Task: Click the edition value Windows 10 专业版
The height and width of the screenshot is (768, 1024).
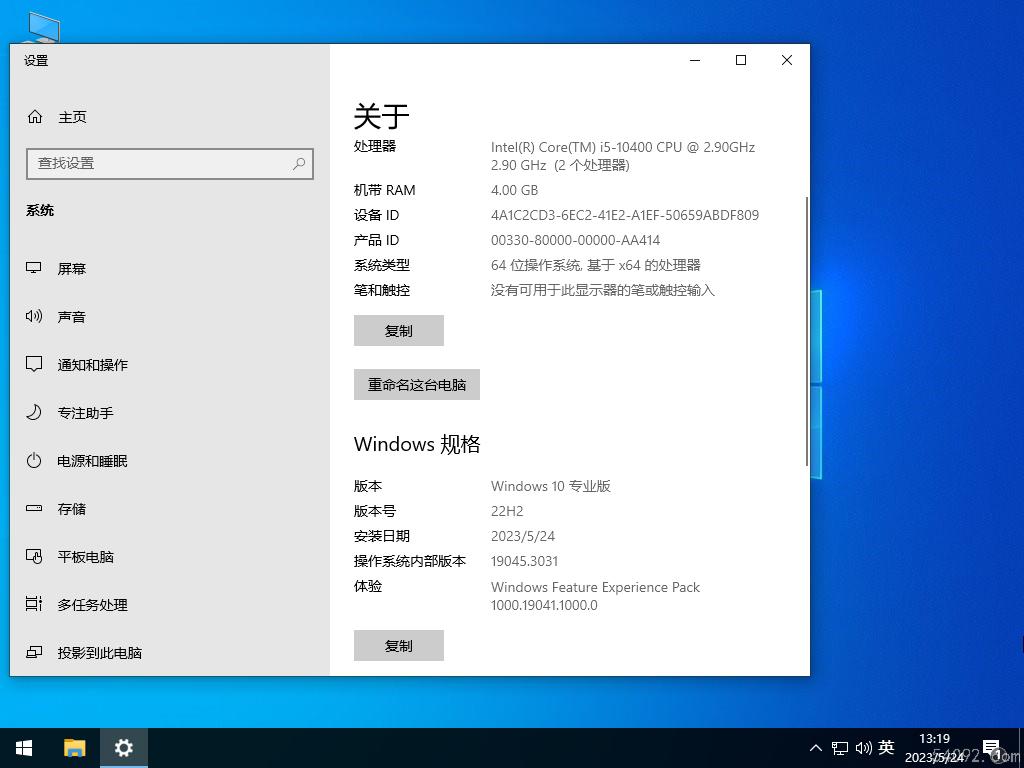Action: click(x=550, y=486)
